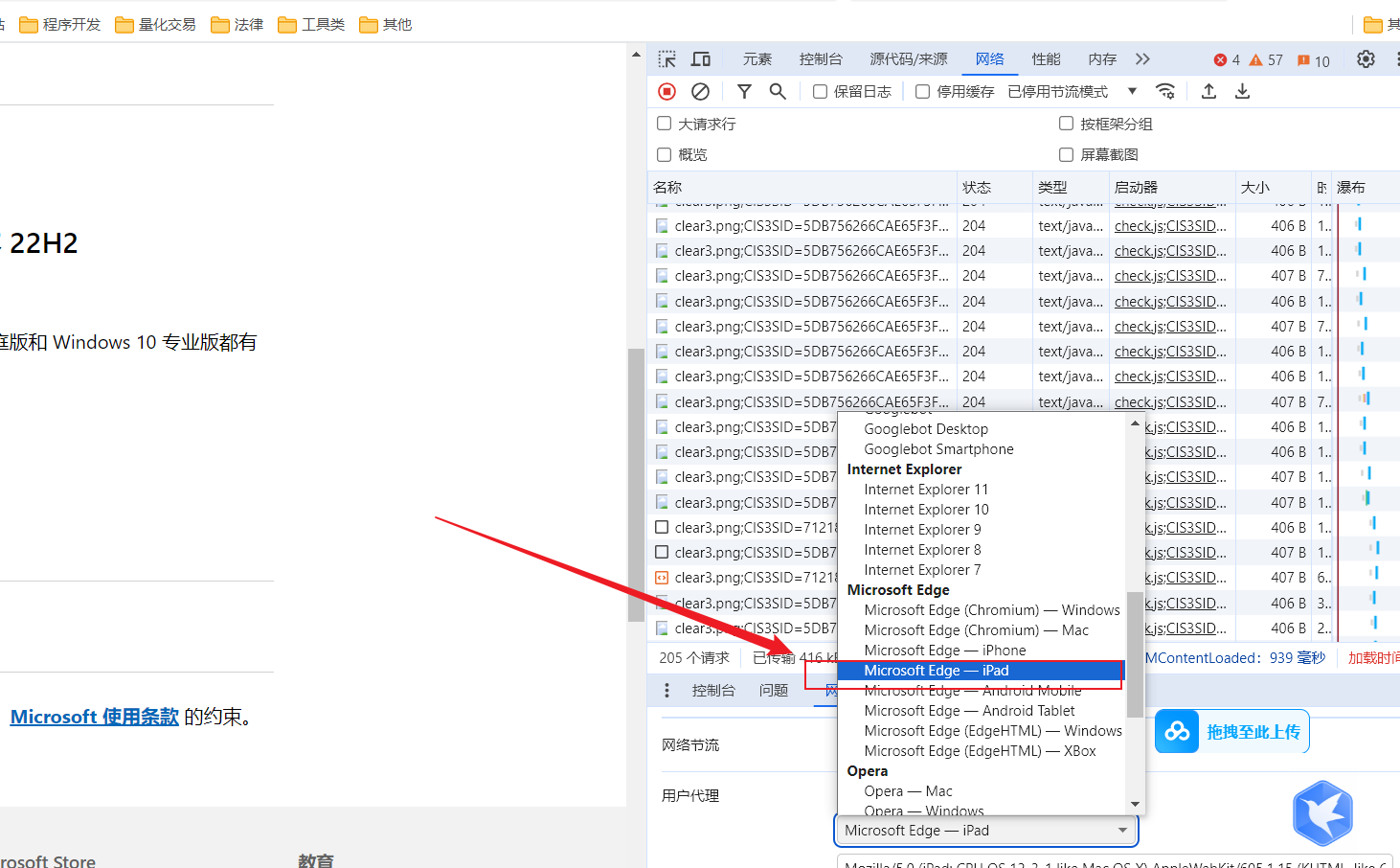Clear the network log
1400x868 pixels.
click(x=701, y=91)
